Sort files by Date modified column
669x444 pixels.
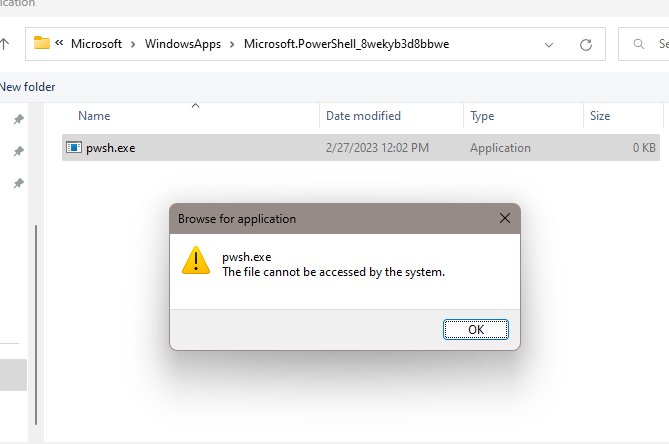pos(363,116)
